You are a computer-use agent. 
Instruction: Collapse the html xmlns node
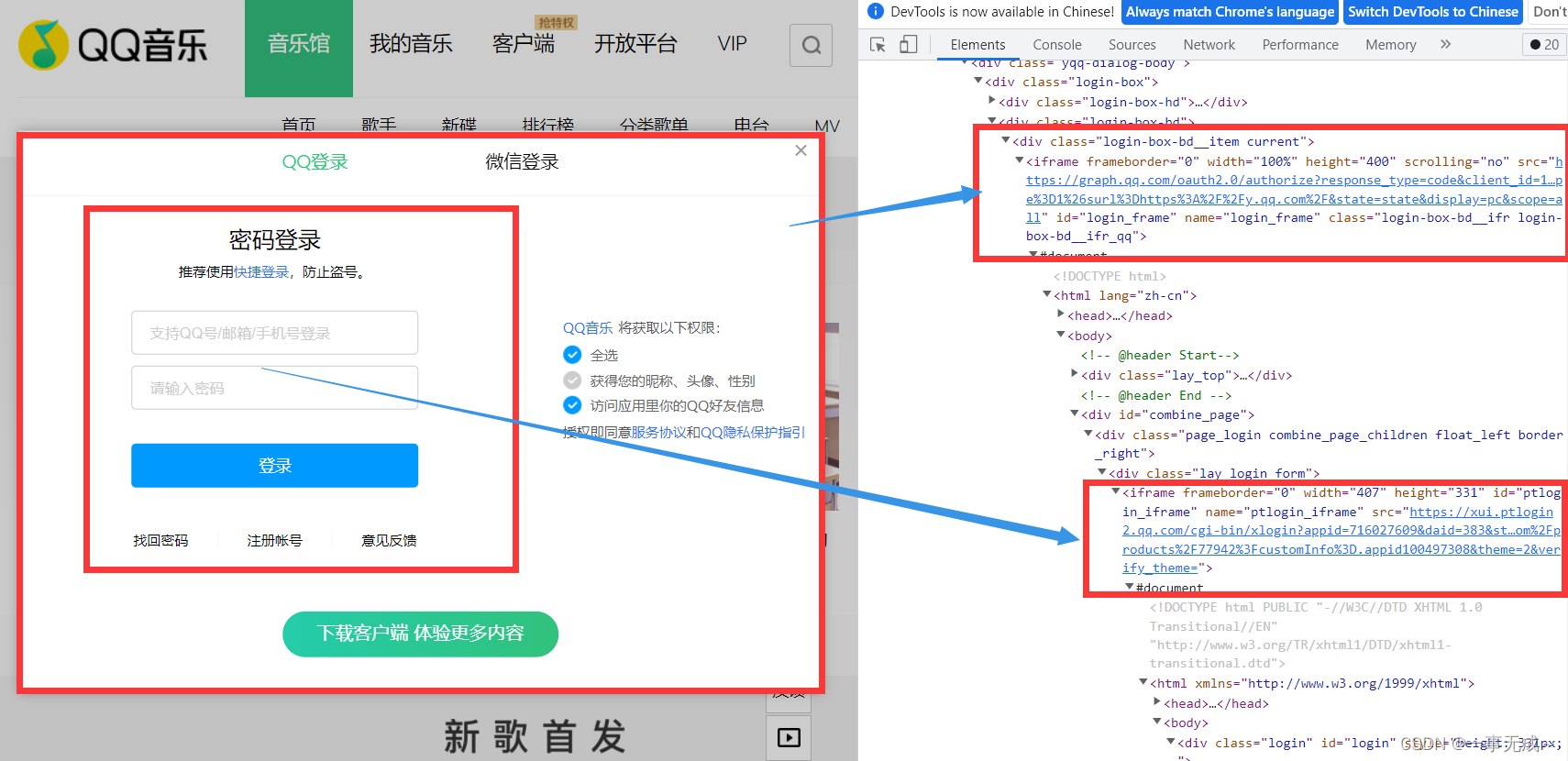[x=1143, y=683]
